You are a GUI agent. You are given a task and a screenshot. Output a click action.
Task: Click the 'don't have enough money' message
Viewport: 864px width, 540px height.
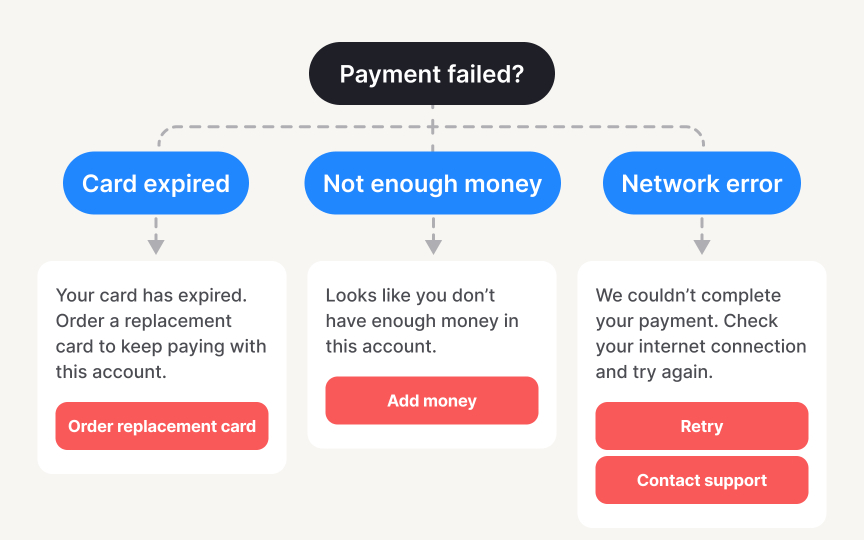coord(422,321)
